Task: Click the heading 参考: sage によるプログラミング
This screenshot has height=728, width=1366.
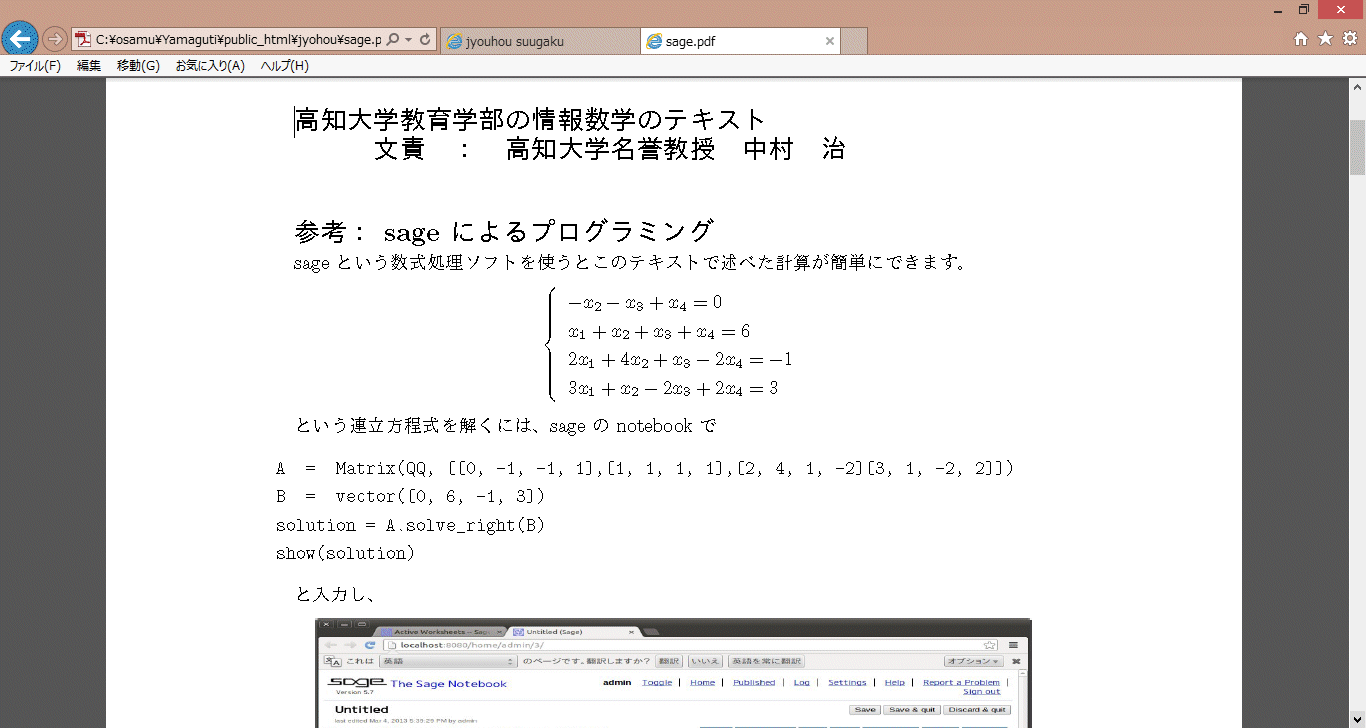Action: tap(504, 232)
